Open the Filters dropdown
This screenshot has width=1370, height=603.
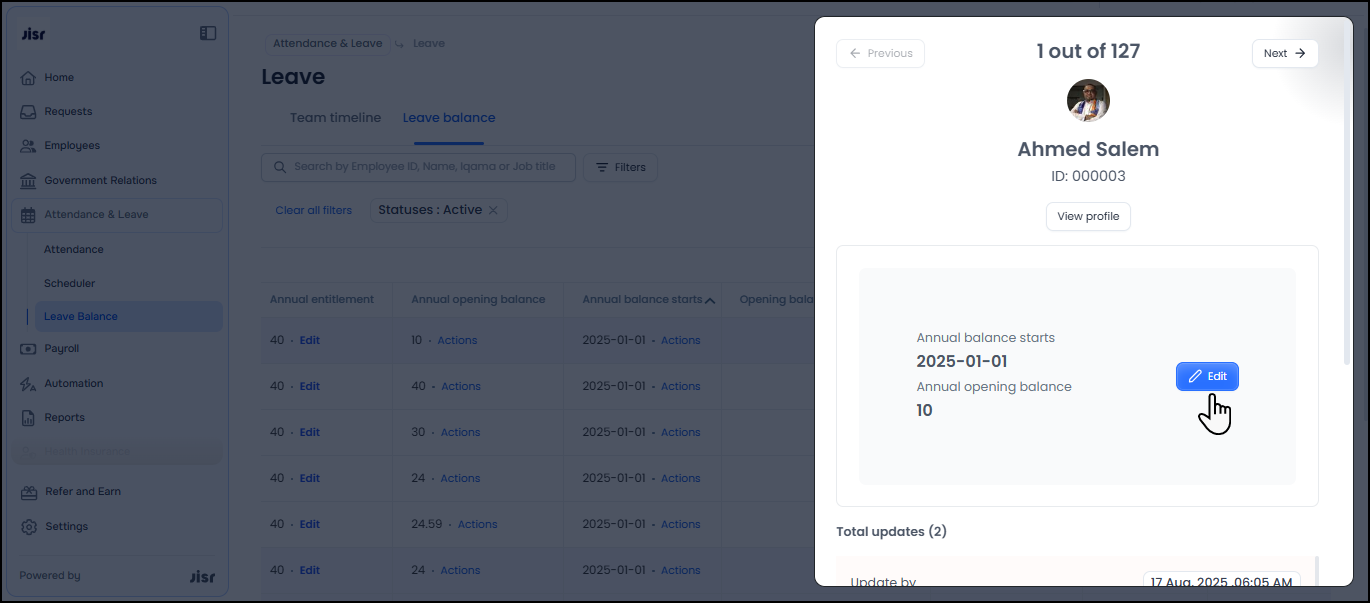coord(620,167)
